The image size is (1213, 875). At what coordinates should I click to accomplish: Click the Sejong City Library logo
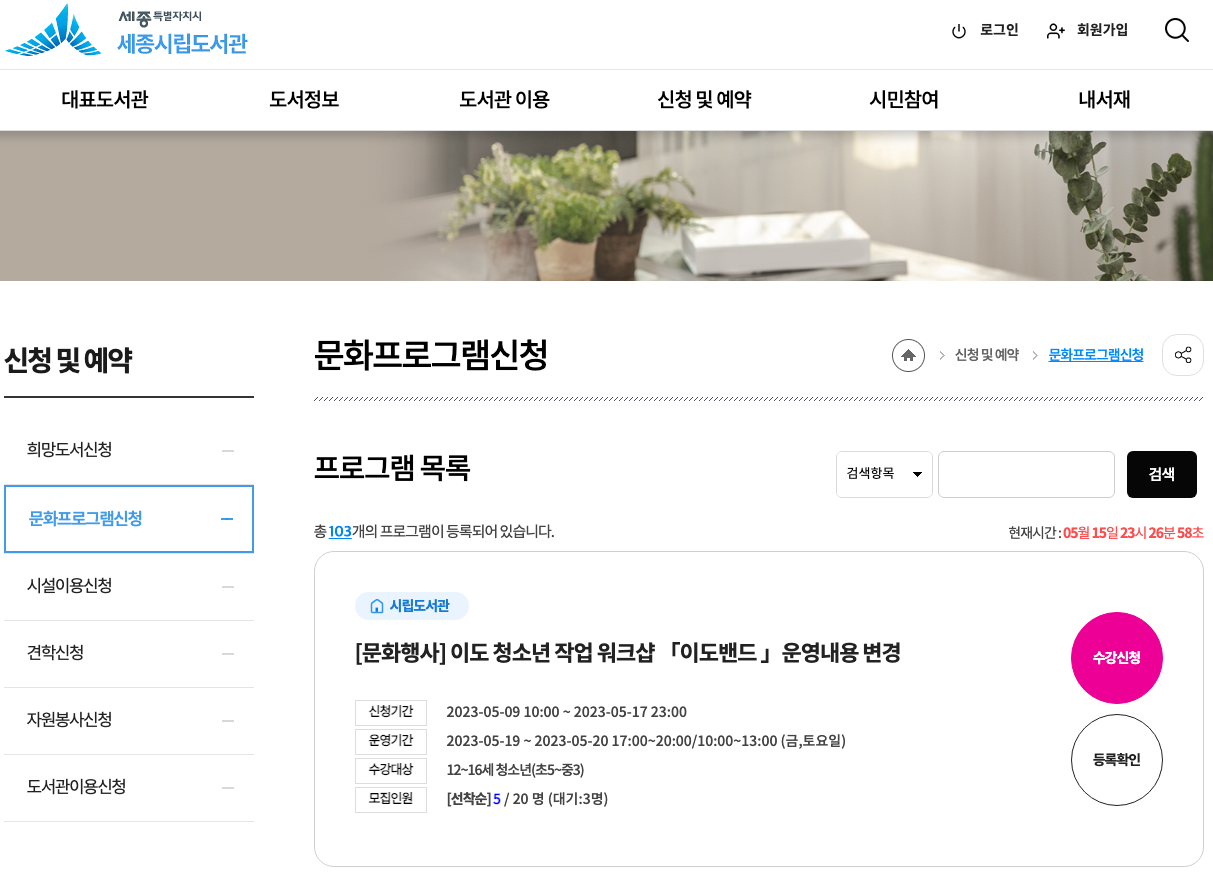pyautogui.click(x=126, y=31)
